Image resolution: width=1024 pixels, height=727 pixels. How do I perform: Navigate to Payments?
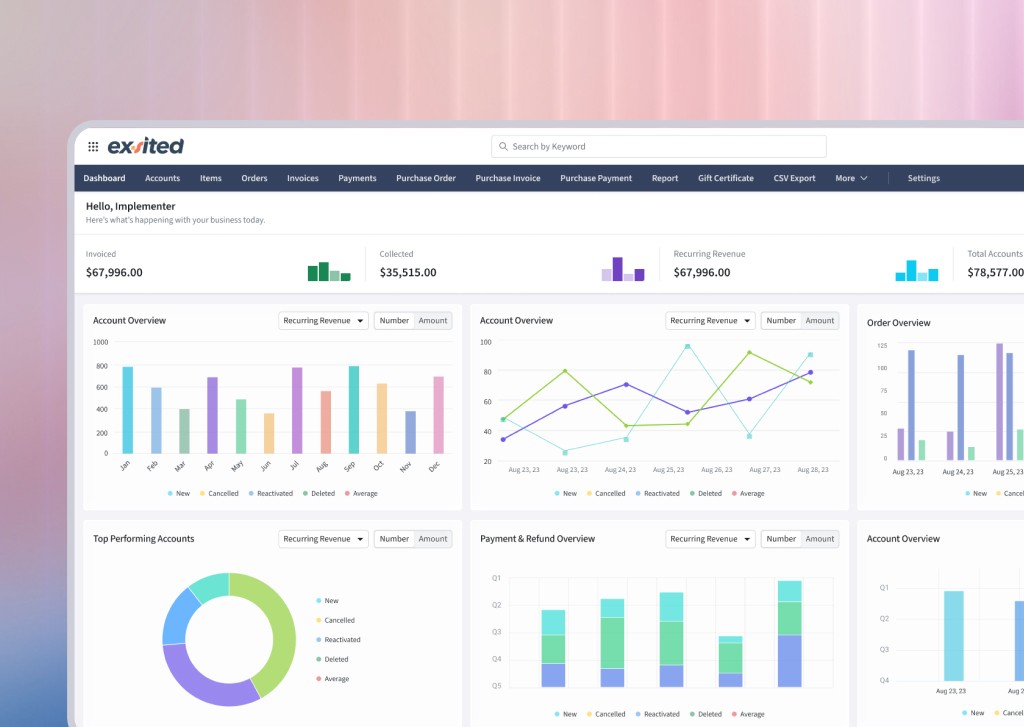(357, 178)
